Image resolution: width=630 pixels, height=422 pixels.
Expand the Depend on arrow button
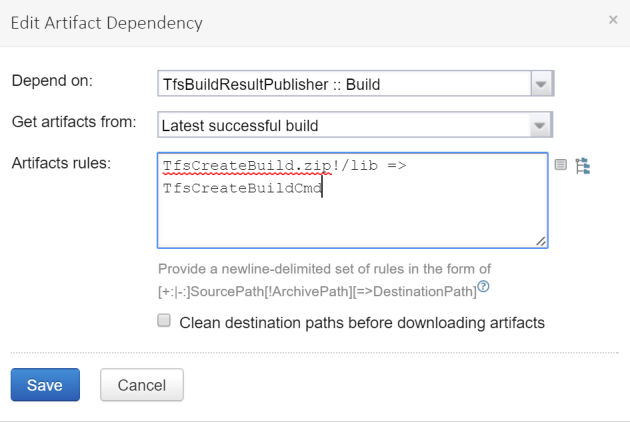pyautogui.click(x=541, y=83)
